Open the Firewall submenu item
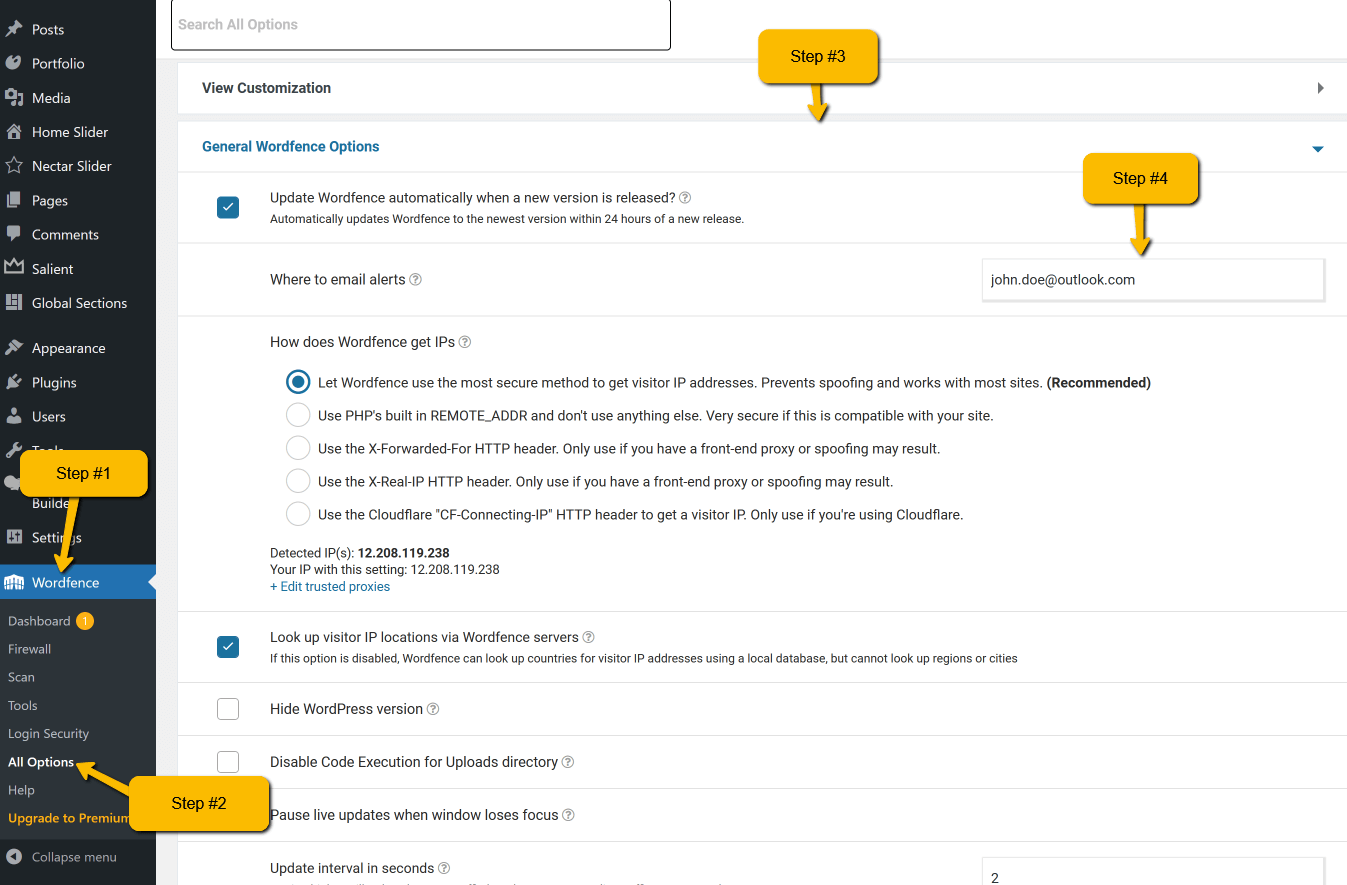Screen dimensions: 1347x885 (x=29, y=649)
